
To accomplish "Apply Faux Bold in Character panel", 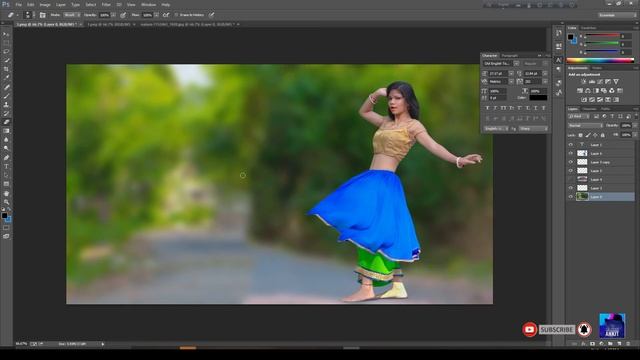I will [x=487, y=108].
